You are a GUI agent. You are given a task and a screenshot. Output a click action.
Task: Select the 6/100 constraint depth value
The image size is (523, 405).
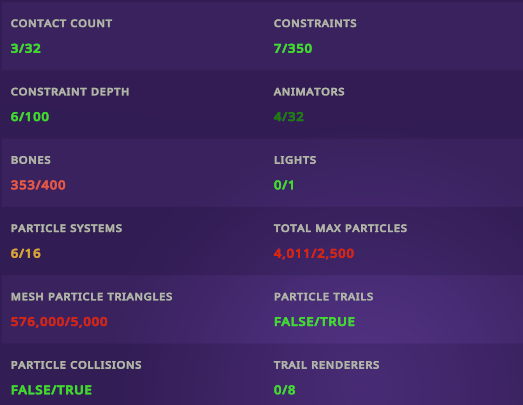point(30,117)
